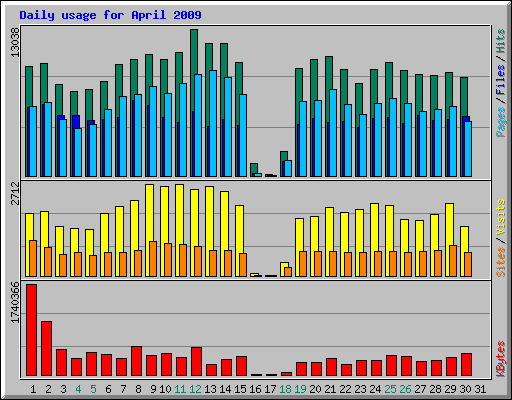Click the vertical "KBytes" legend label

(x=501, y=359)
